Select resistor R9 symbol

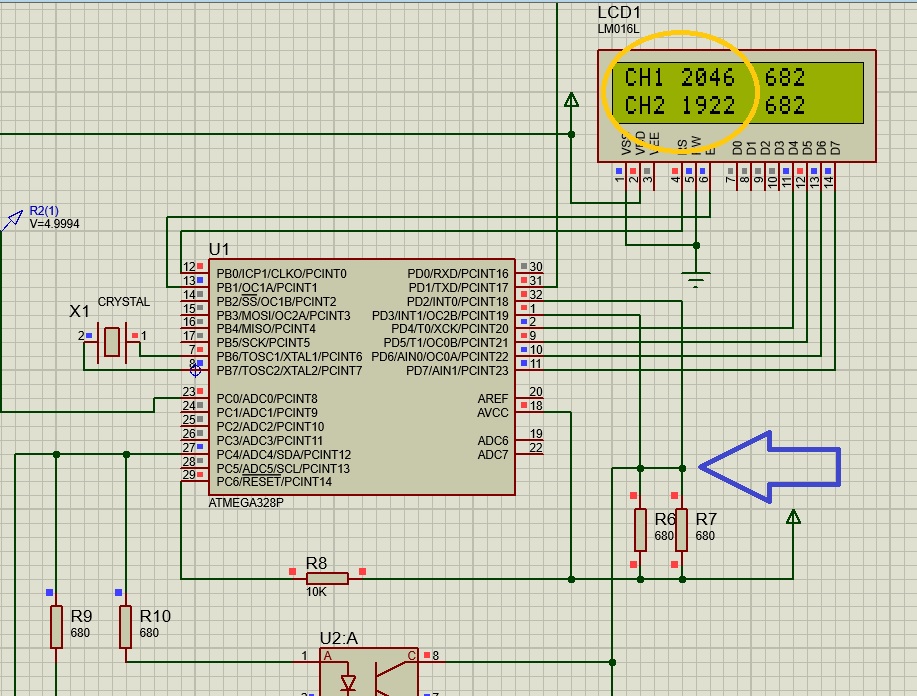(x=56, y=626)
